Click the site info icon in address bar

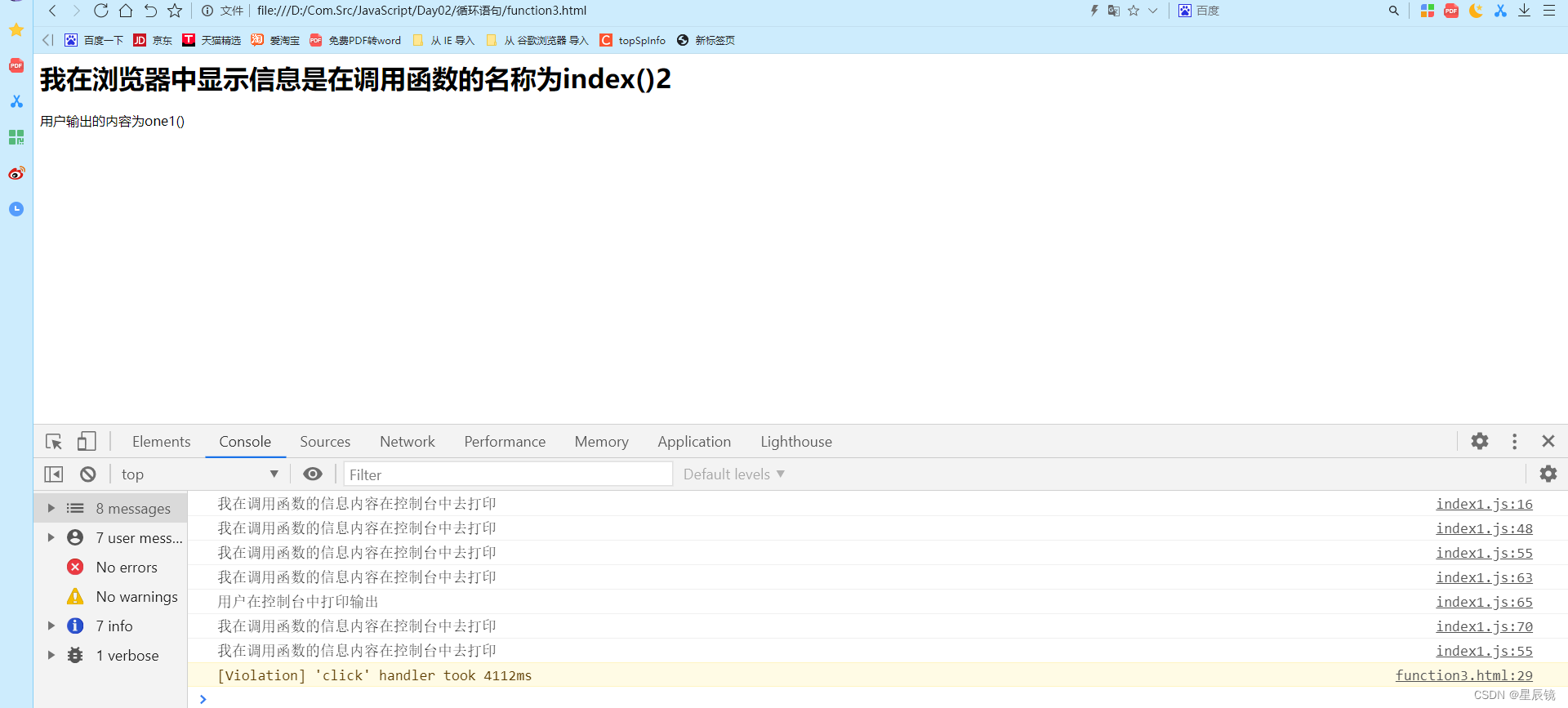207,11
